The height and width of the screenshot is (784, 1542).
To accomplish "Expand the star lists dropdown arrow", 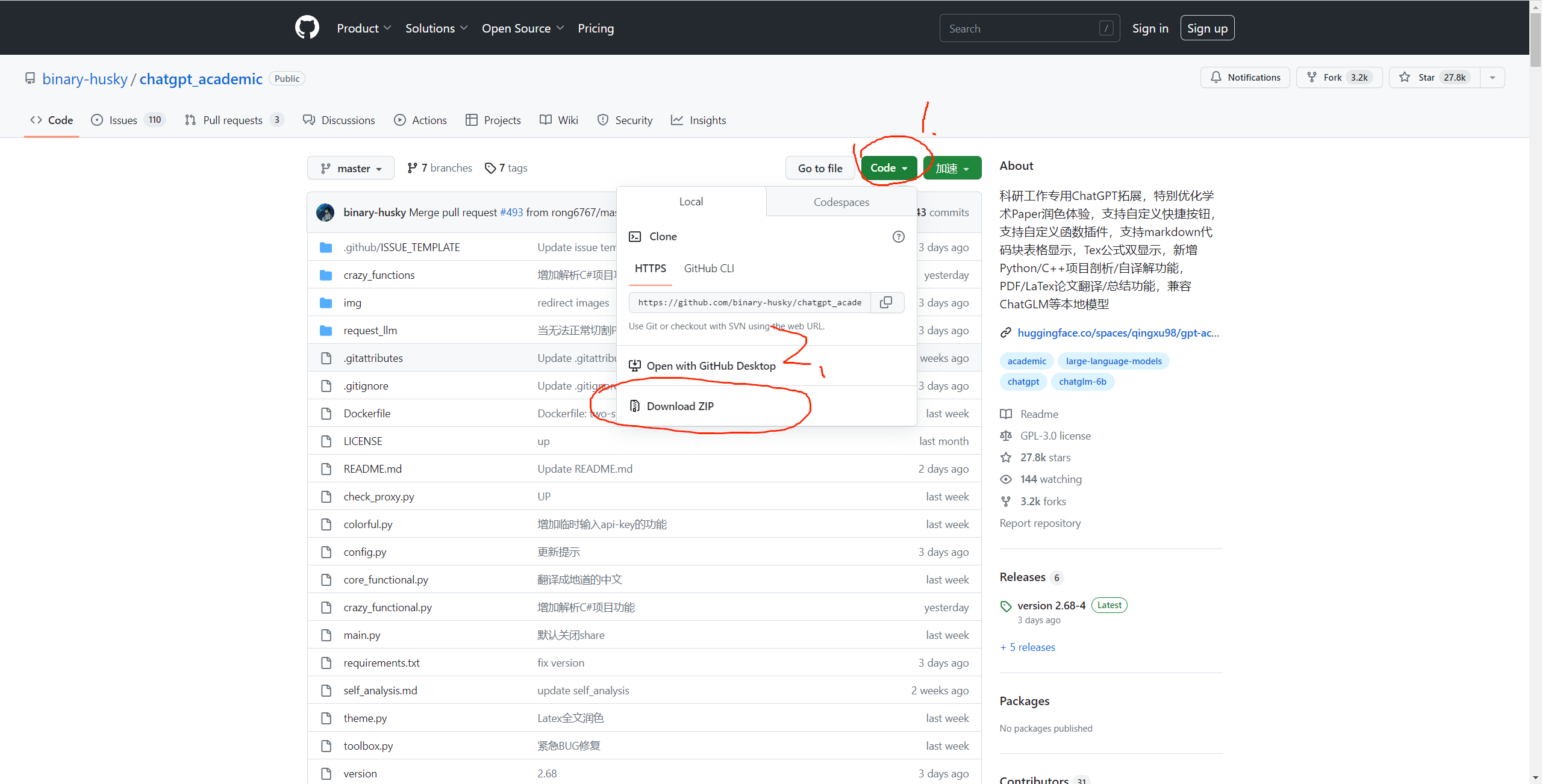I will (1493, 77).
